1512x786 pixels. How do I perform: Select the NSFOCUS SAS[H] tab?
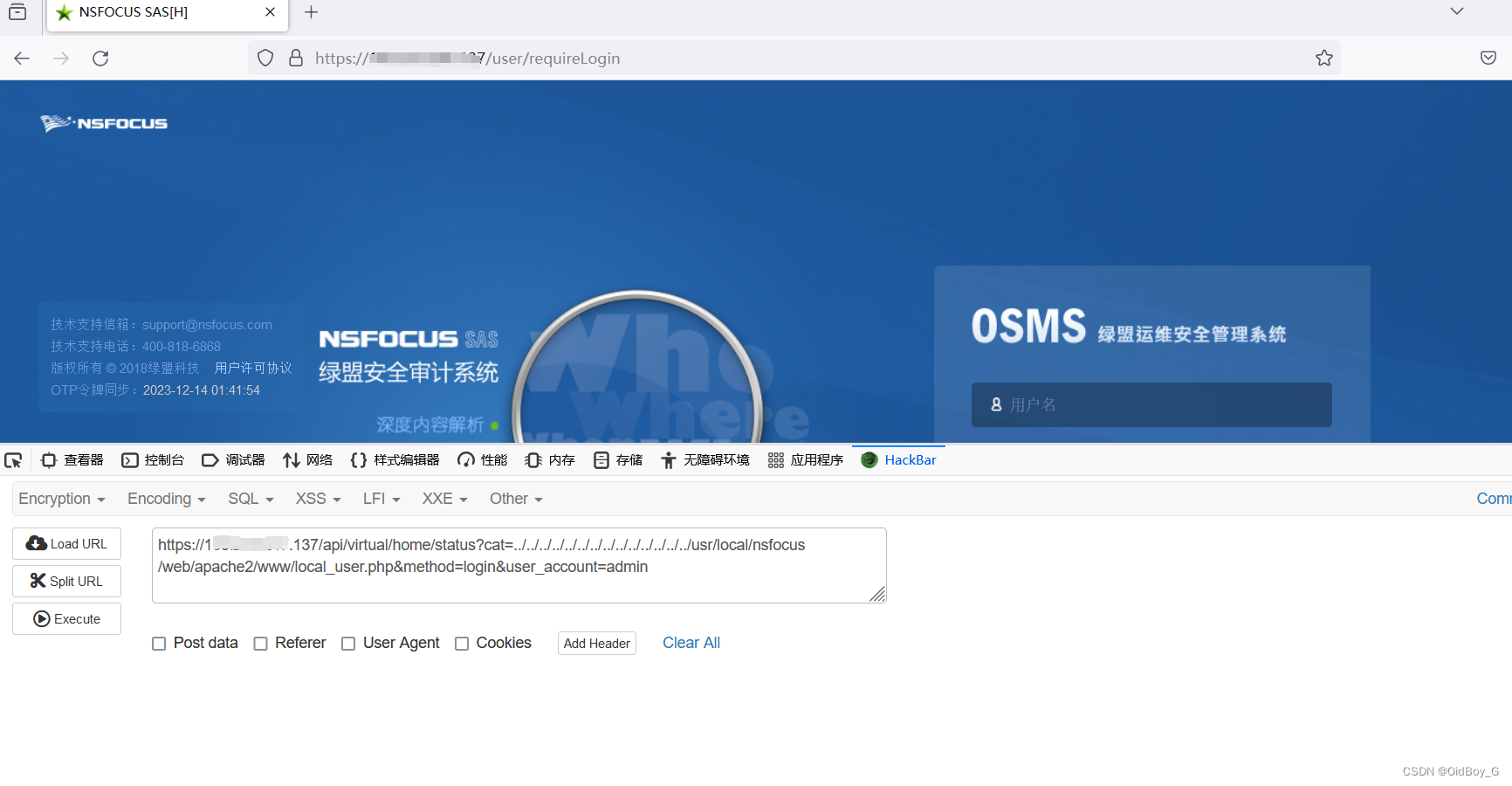coord(166,14)
